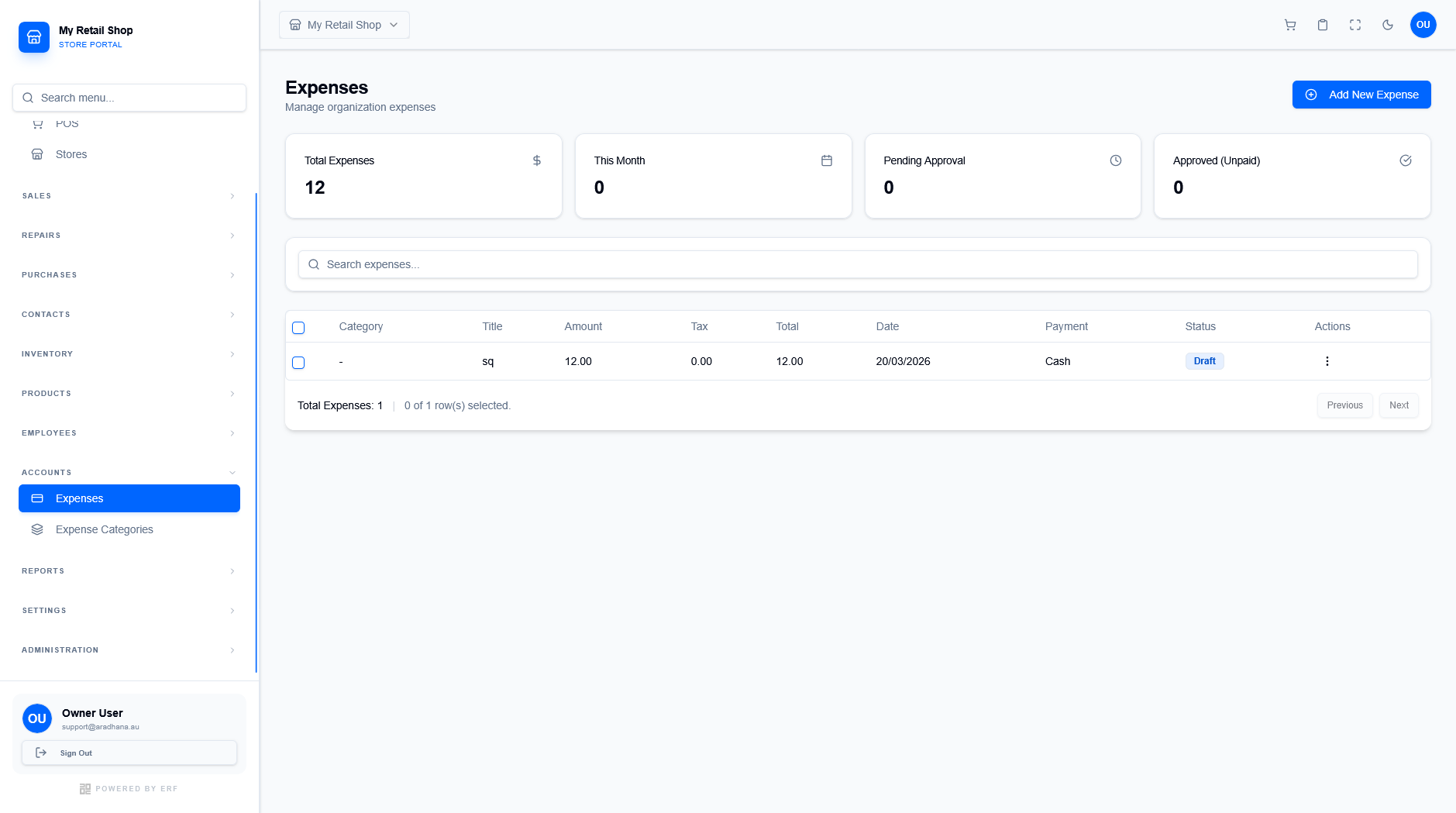Navigate to Expense Categories
The width and height of the screenshot is (1456, 813).
pyautogui.click(x=104, y=529)
